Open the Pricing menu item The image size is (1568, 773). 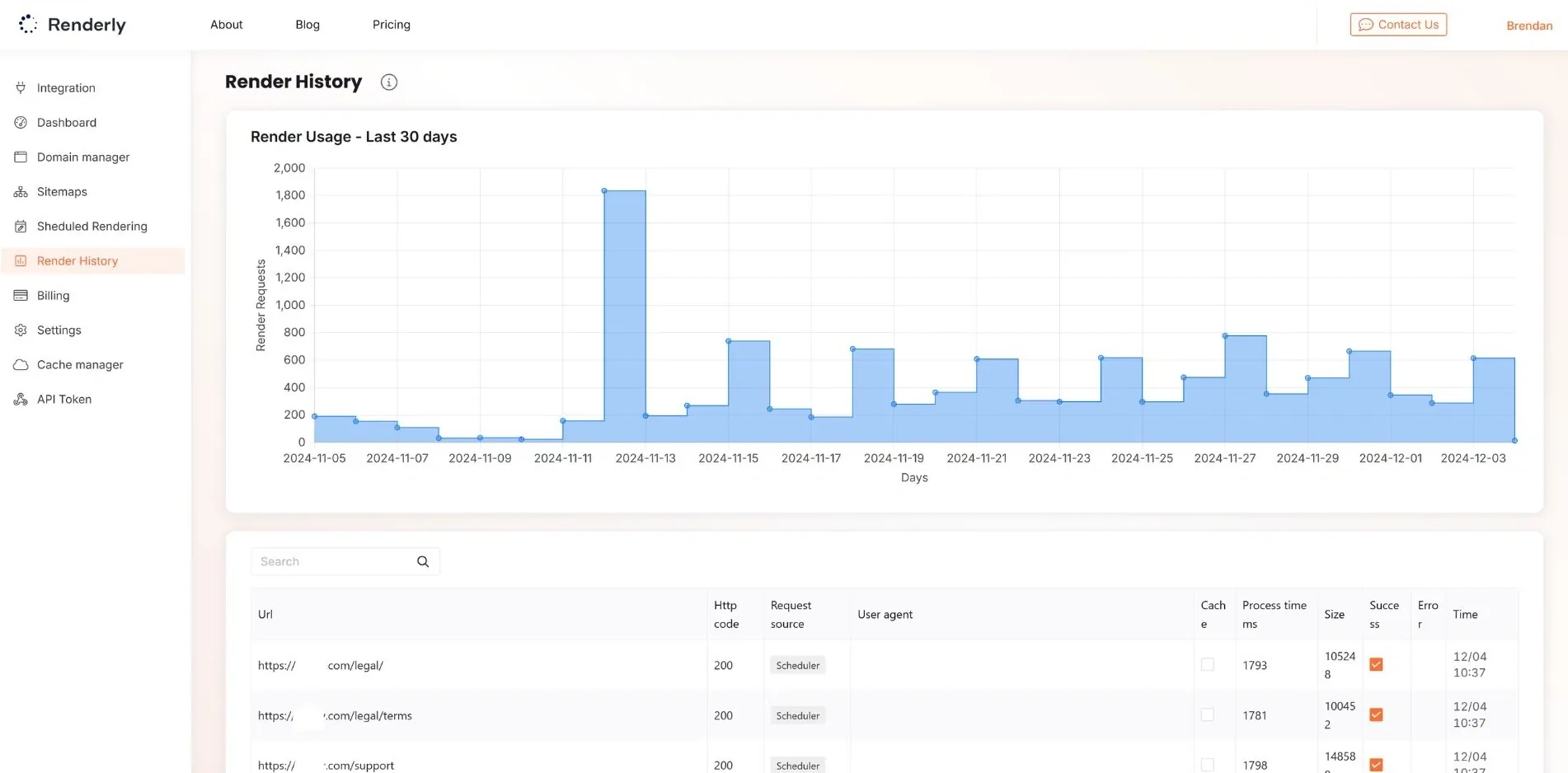pos(392,25)
